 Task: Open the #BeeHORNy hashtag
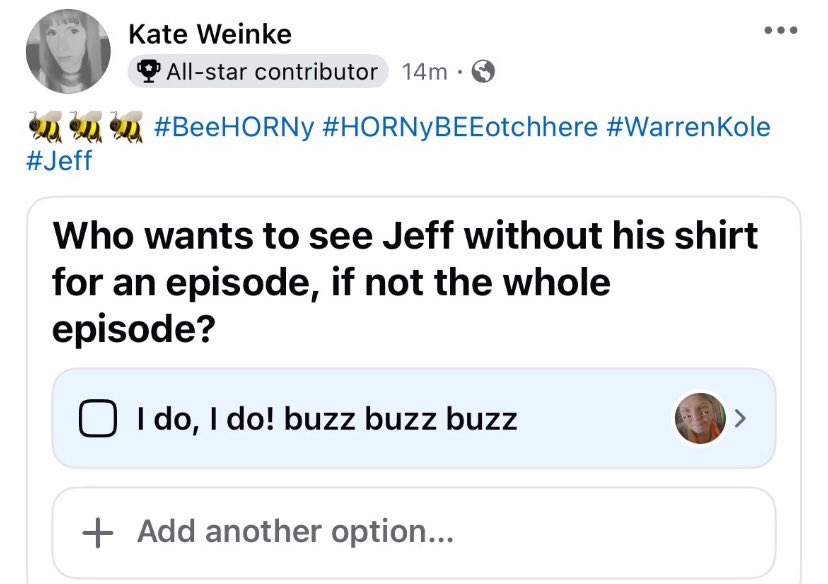[234, 127]
